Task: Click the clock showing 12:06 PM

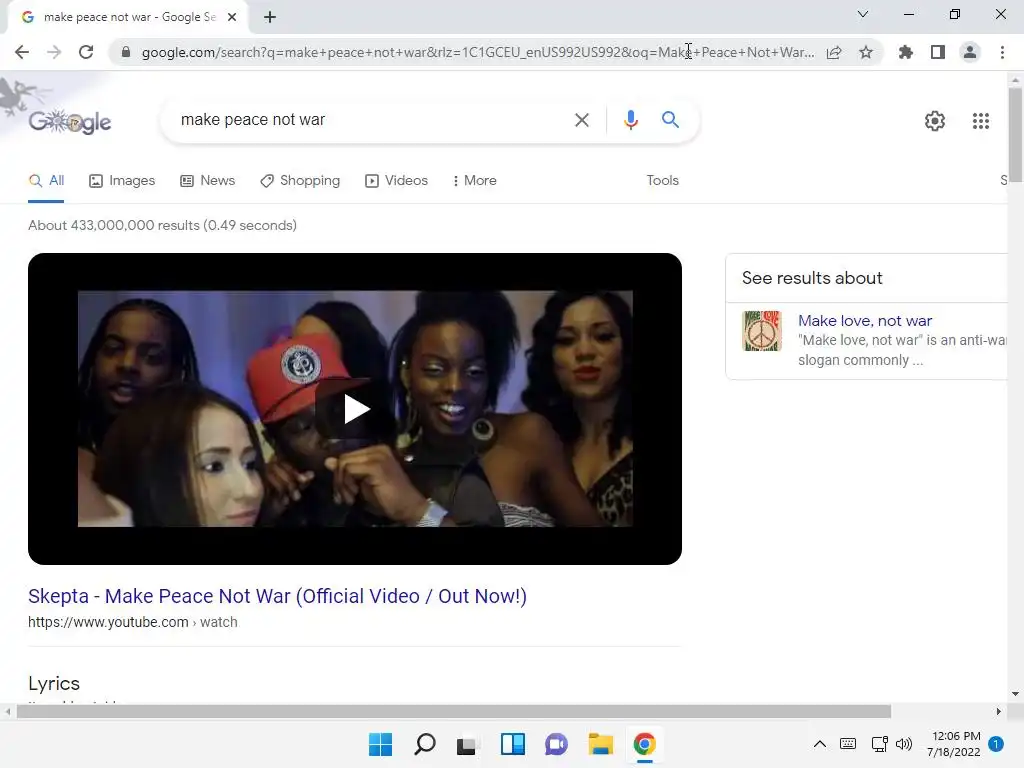Action: click(x=956, y=736)
